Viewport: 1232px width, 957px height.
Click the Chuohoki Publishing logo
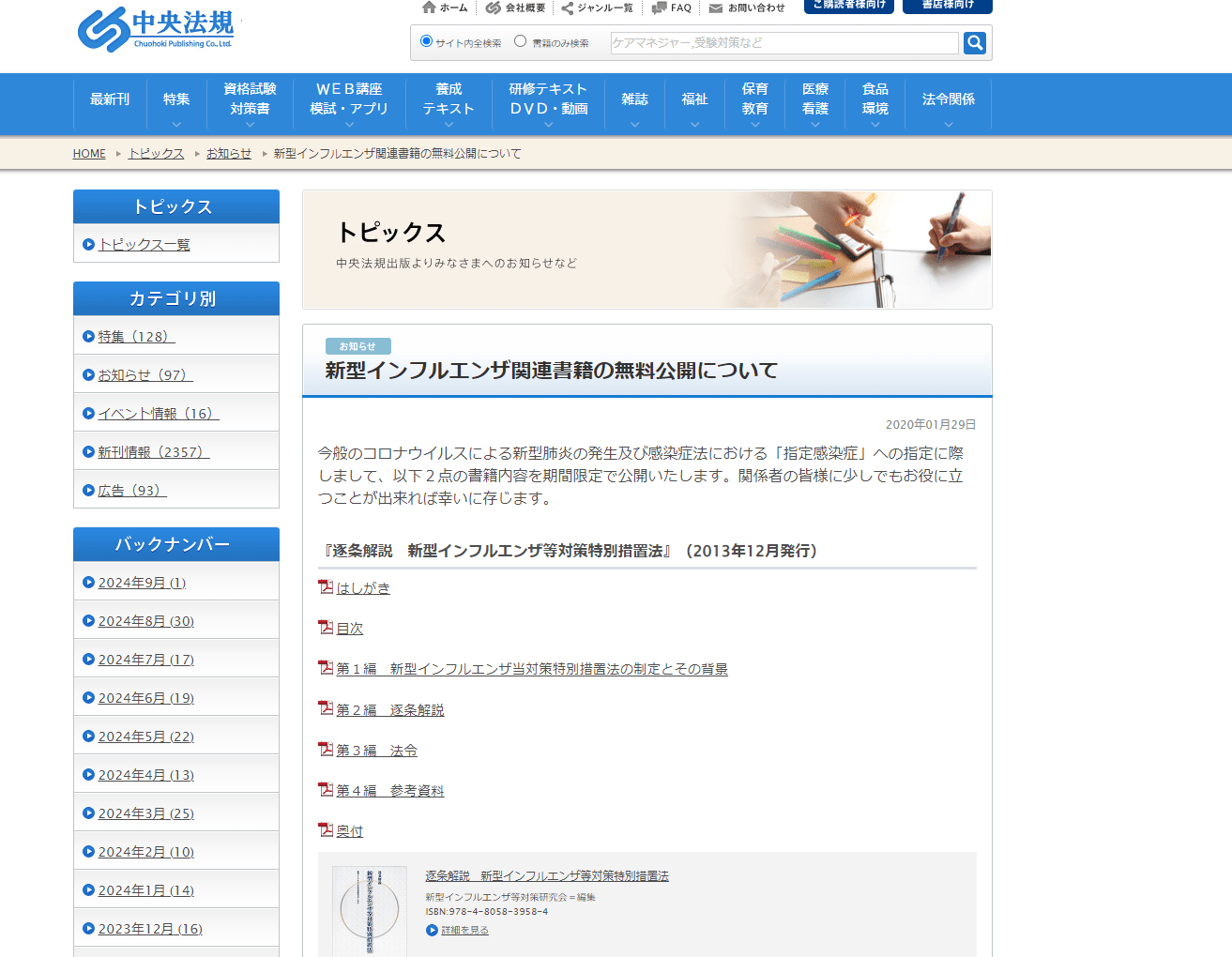[x=156, y=29]
